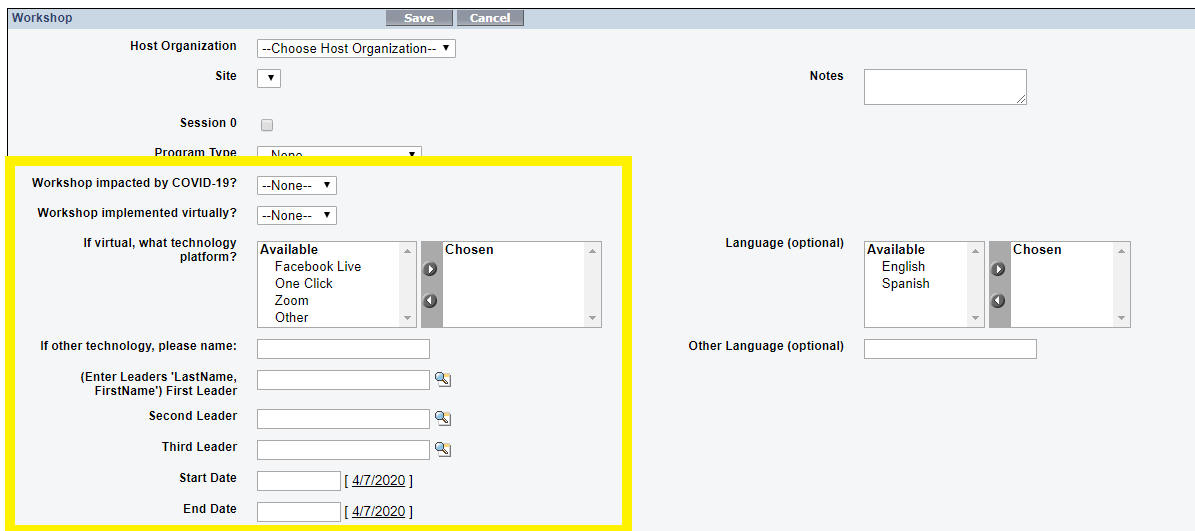The width and height of the screenshot is (1195, 531).
Task: Tick the Session 0 checkbox
Action: pyautogui.click(x=267, y=125)
